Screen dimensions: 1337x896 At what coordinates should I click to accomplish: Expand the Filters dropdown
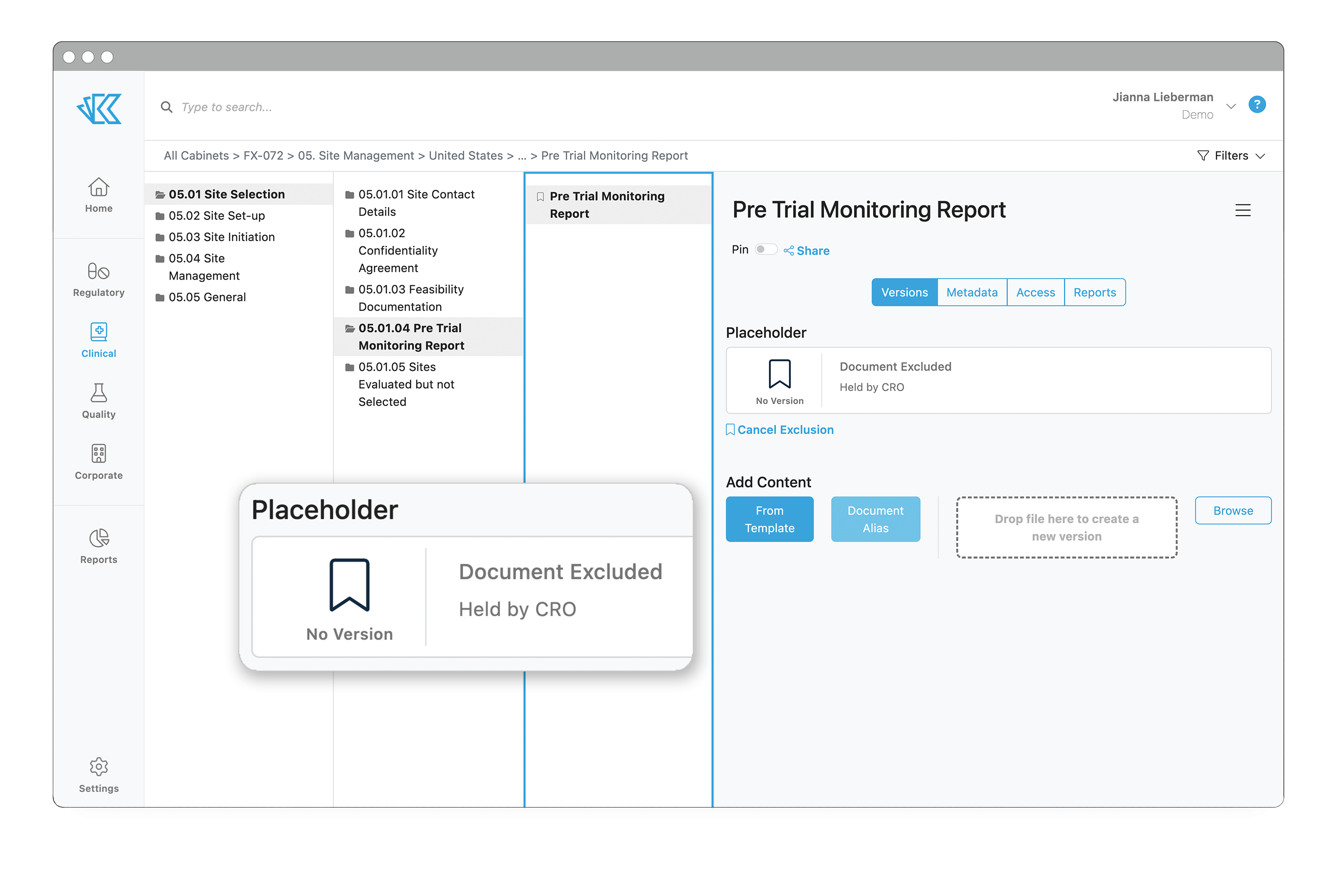(x=1261, y=156)
